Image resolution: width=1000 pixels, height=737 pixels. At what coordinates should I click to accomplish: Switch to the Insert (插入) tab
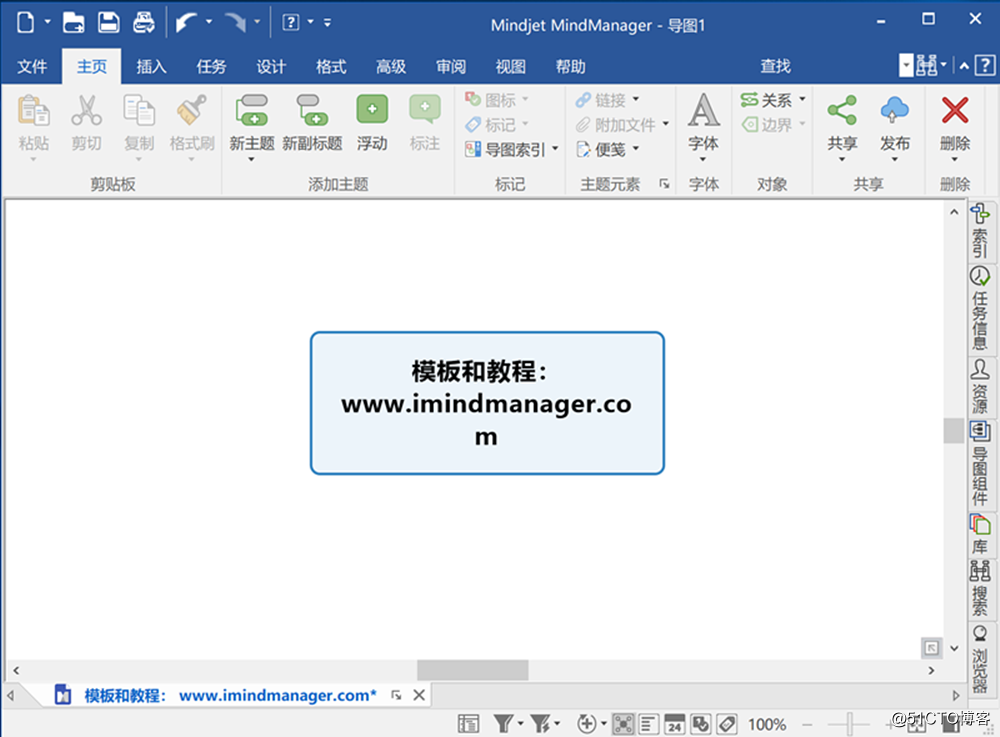(x=151, y=66)
